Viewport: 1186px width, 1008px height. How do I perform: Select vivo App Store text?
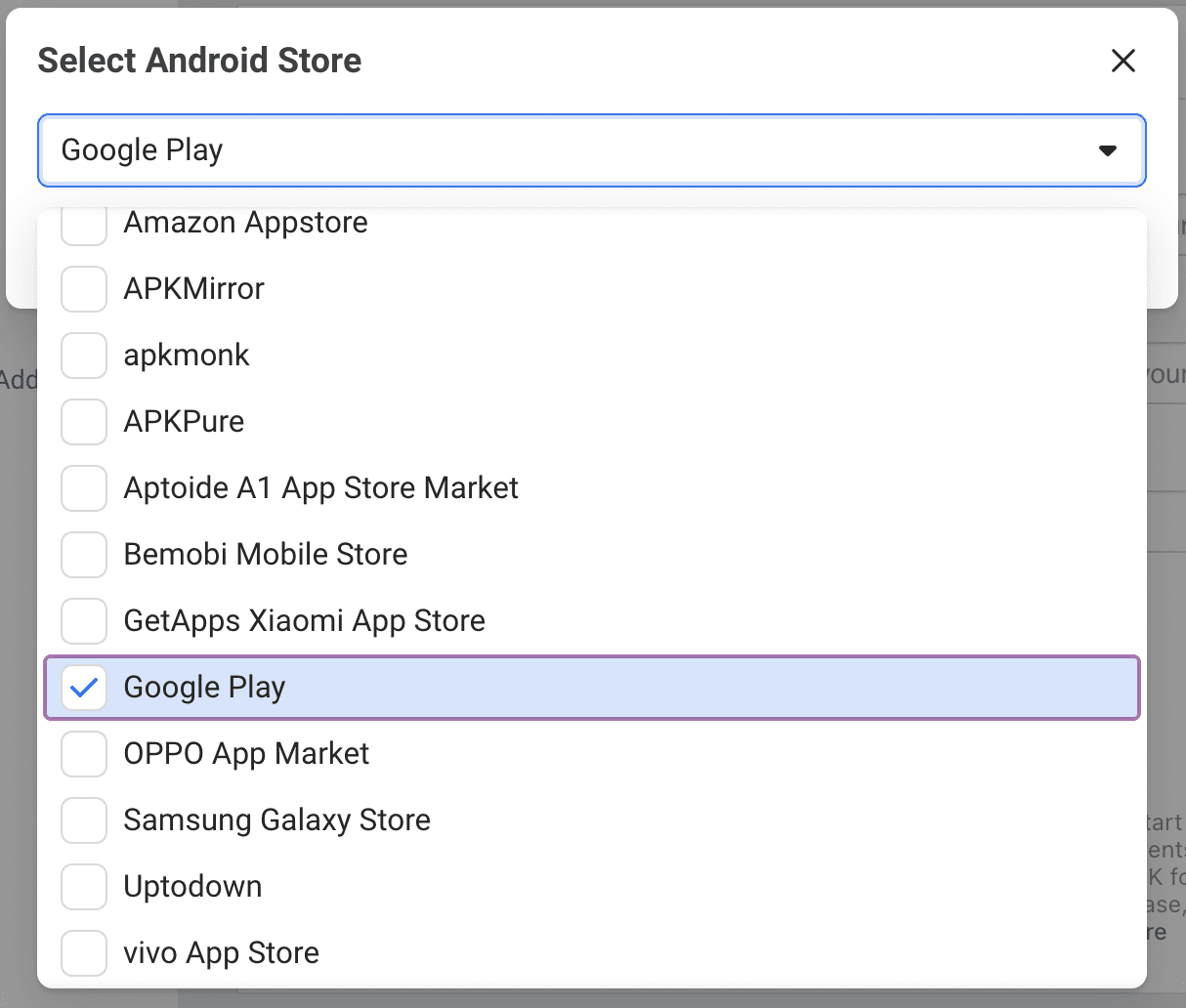click(221, 953)
